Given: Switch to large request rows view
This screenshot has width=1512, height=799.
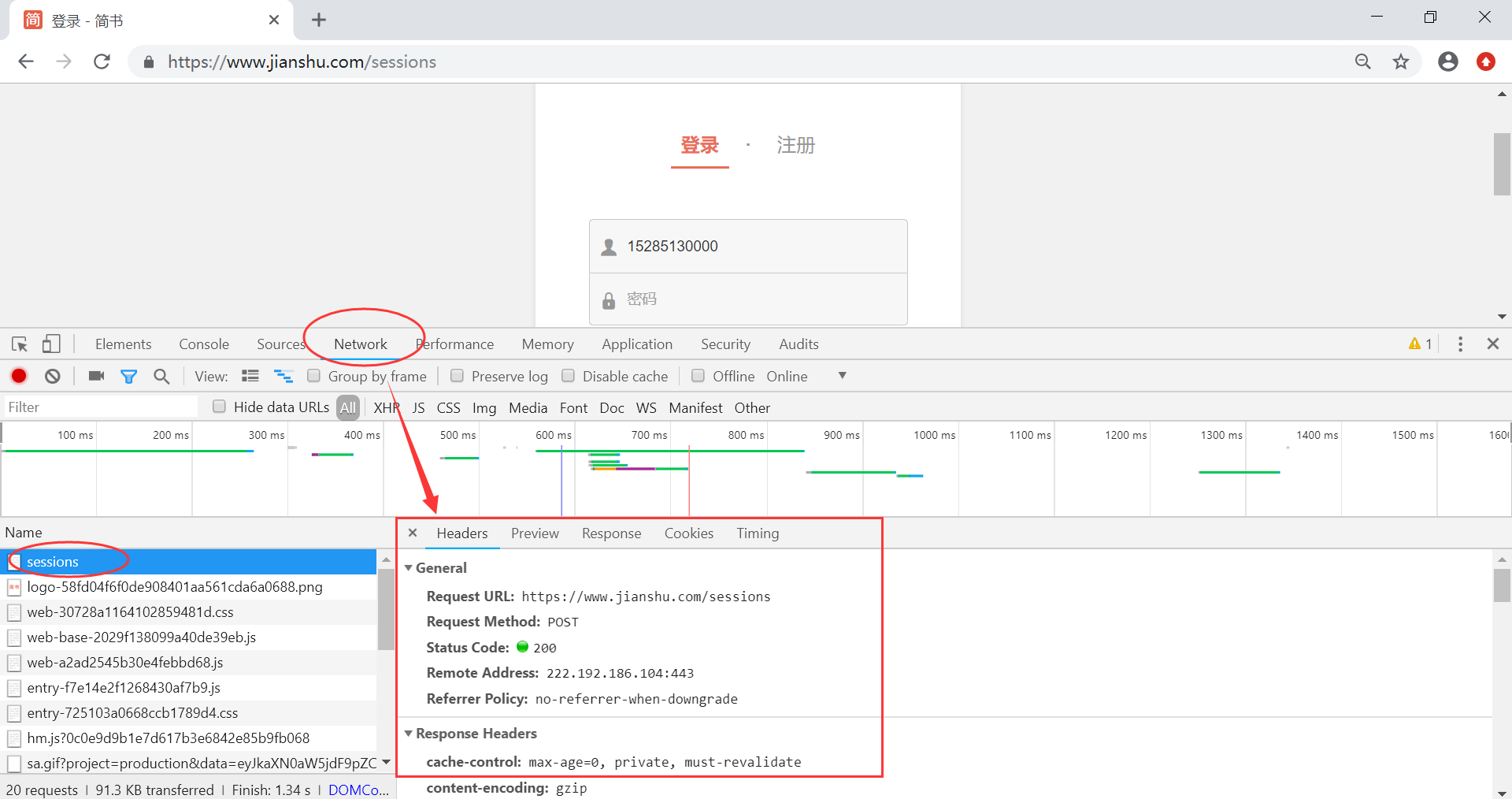Looking at the screenshot, I should [250, 376].
